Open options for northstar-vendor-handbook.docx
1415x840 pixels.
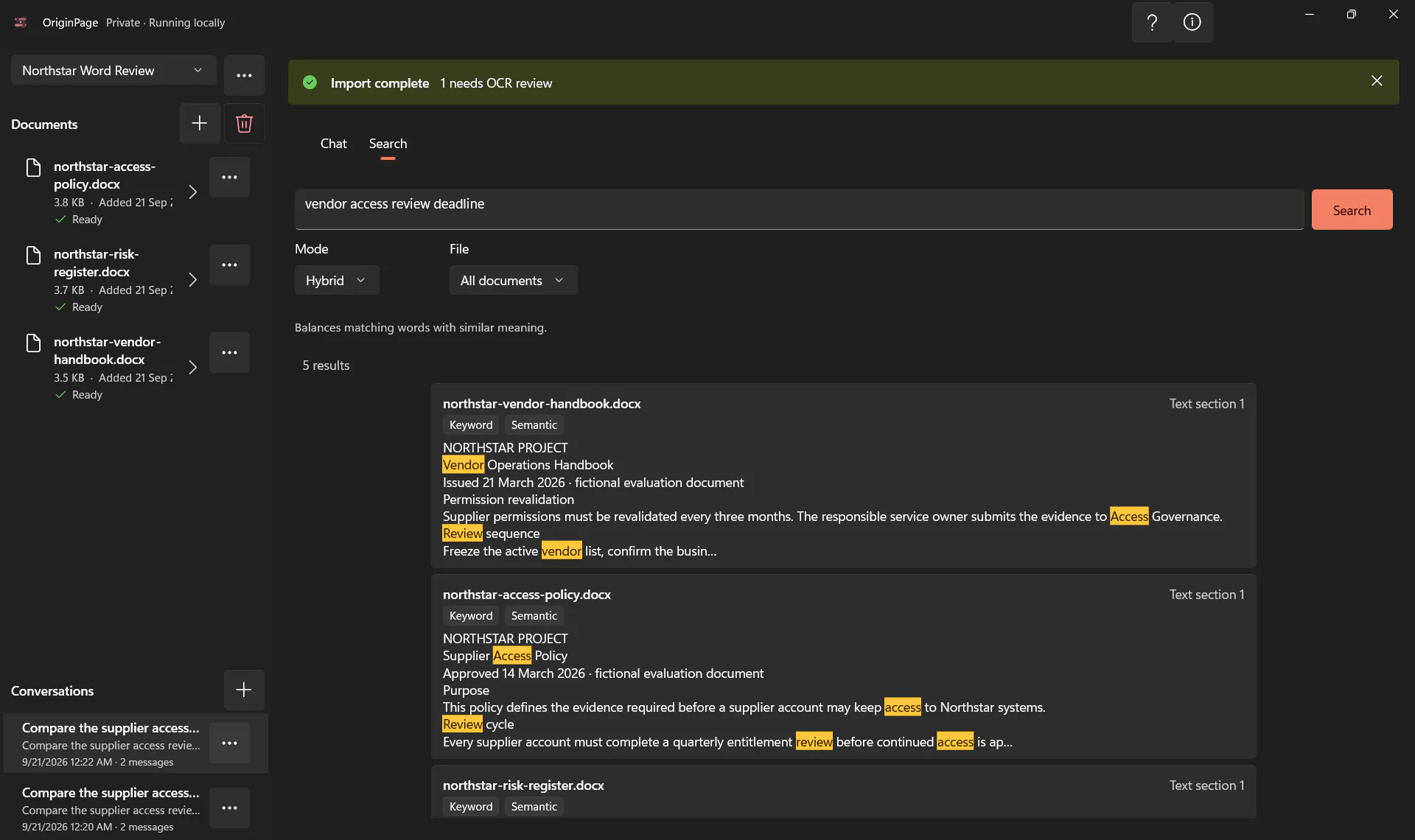tap(229, 352)
